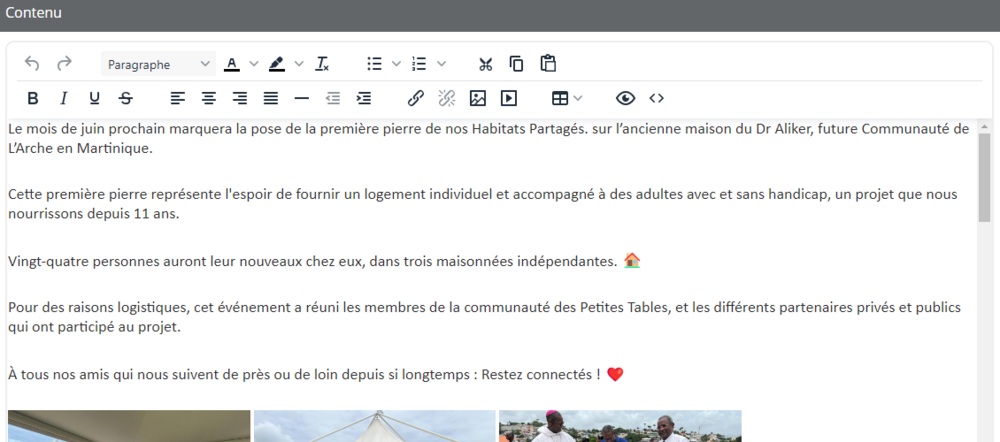
Task: Toggle italic formatting
Action: (63, 98)
